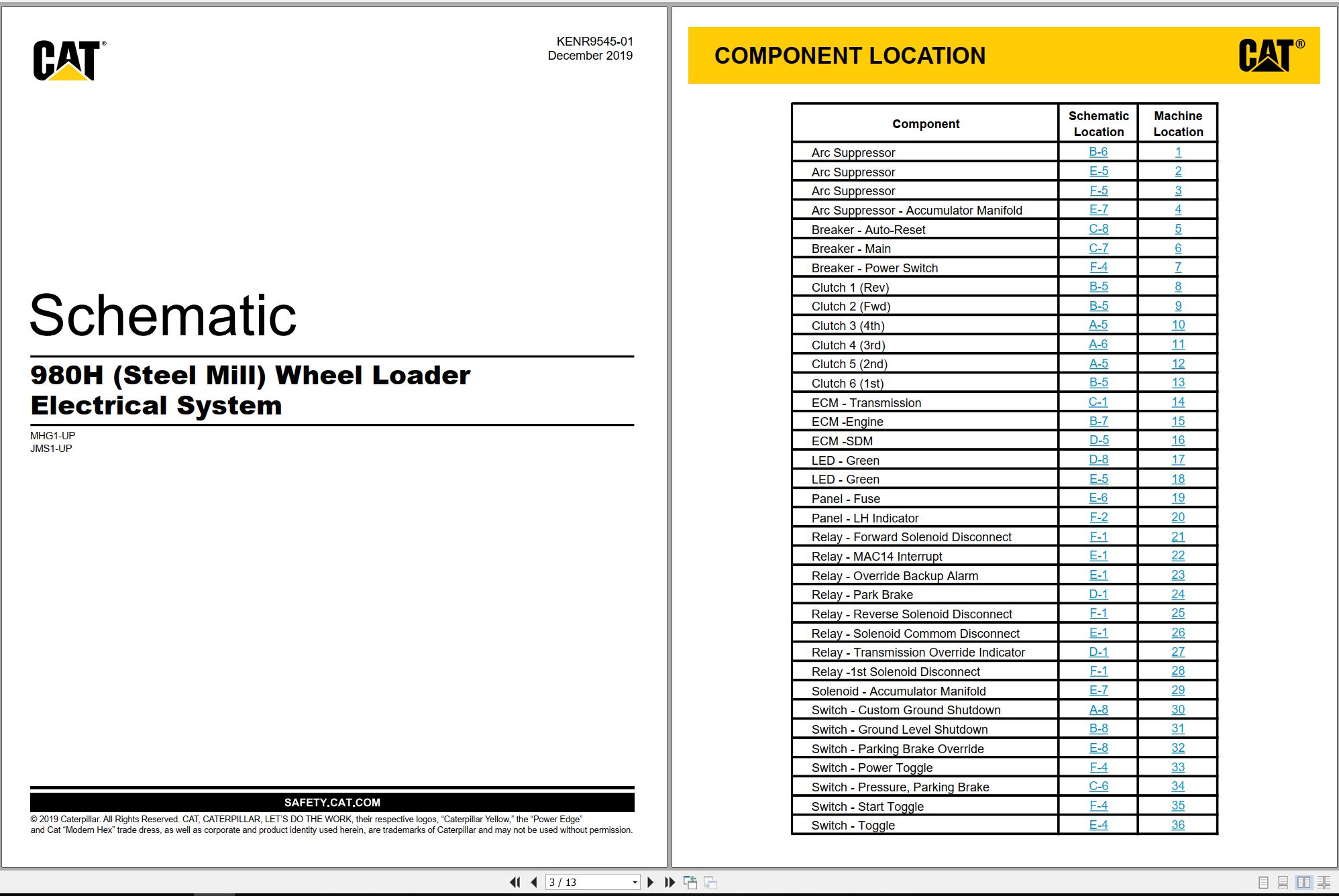Screen dimensions: 1339x896
Task: Open schematic link E-8 for Parking Brake Override switch
Action: (1098, 748)
